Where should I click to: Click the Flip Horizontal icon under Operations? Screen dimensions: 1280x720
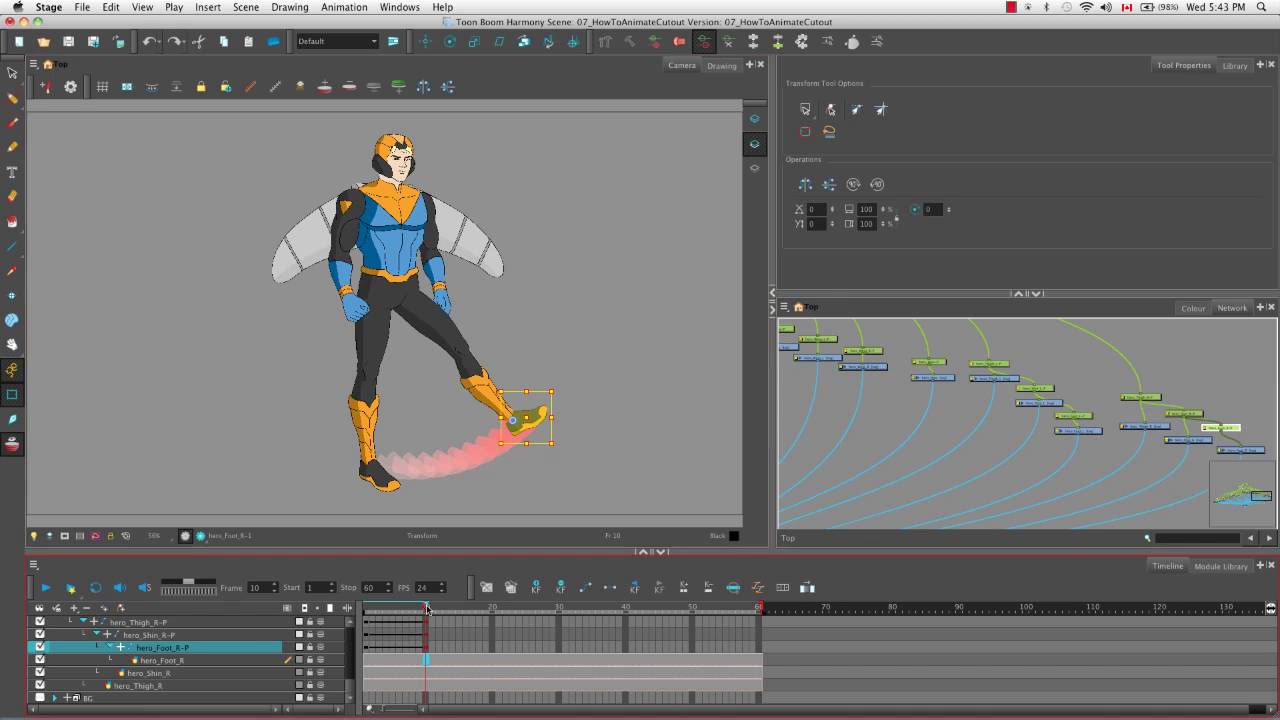805,184
